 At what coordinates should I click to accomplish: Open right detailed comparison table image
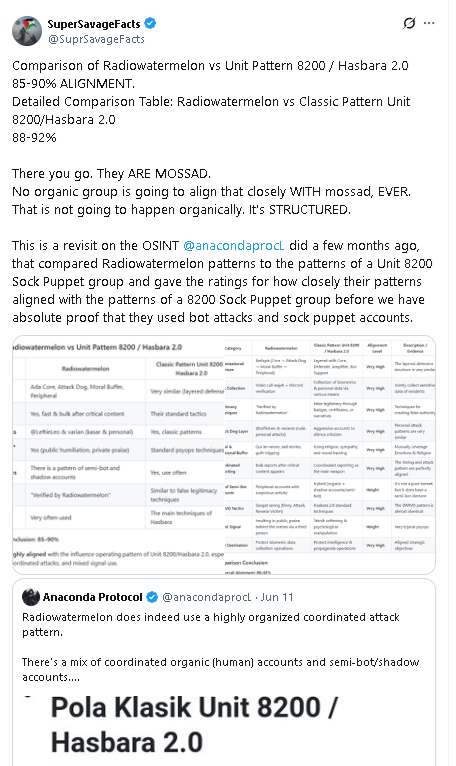[330, 455]
